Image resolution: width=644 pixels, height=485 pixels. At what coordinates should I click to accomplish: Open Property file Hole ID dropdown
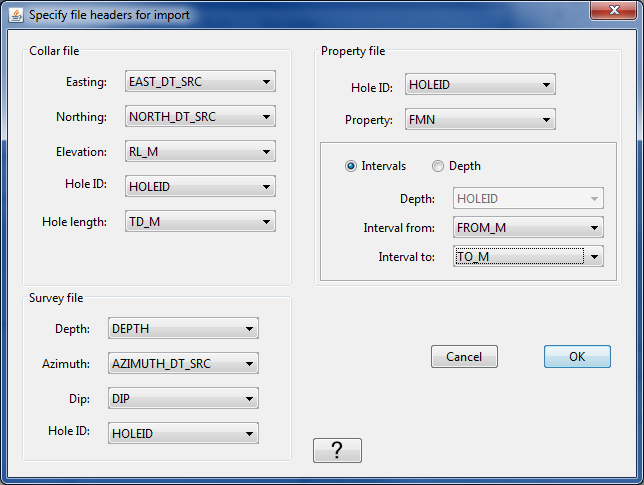coord(480,84)
